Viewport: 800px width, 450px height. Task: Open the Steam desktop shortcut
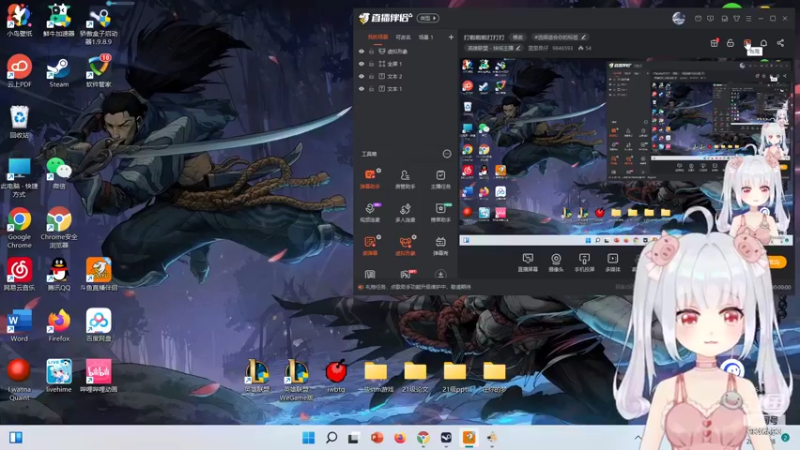tap(59, 72)
